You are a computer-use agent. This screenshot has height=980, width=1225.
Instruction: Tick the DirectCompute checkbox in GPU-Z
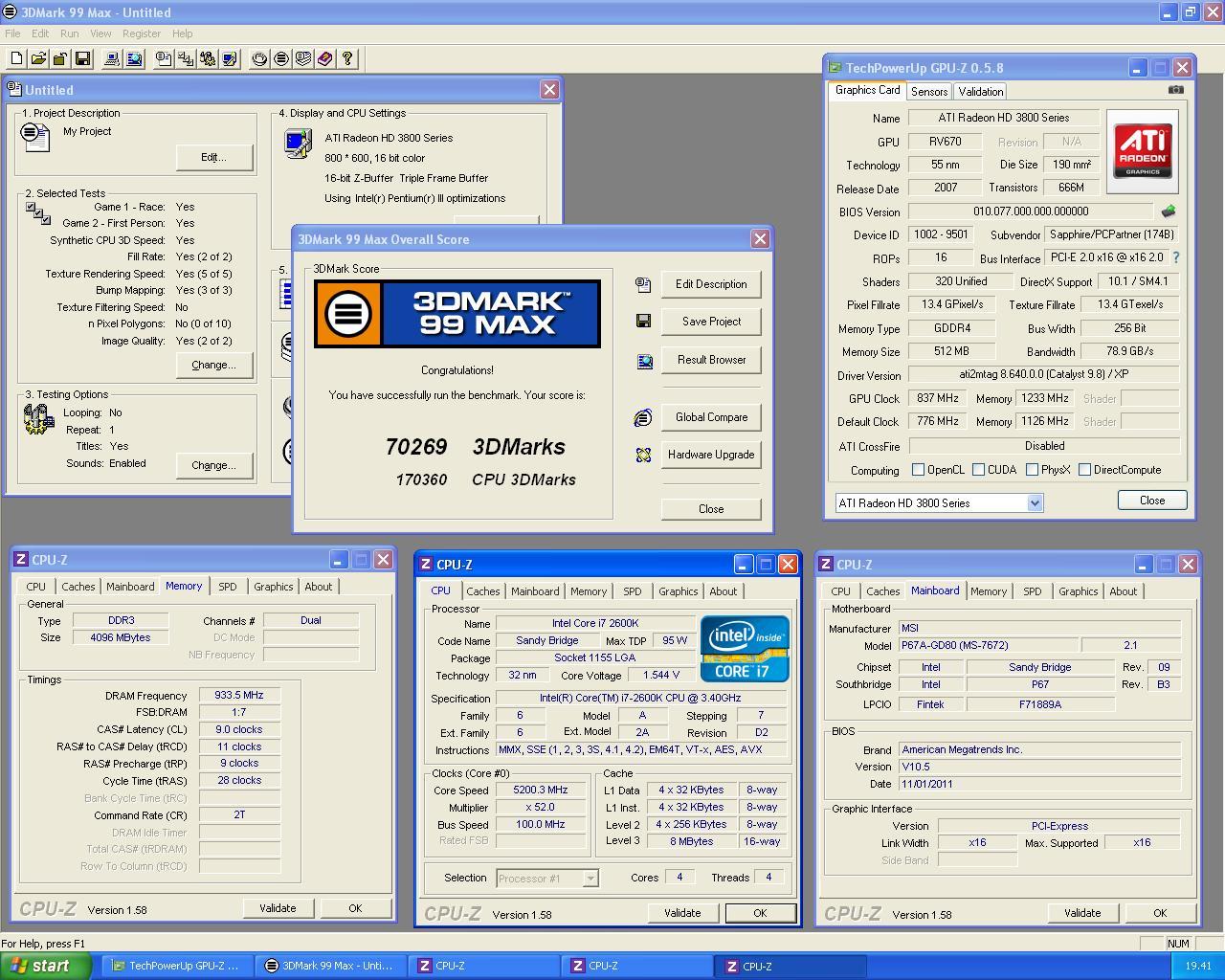(1084, 470)
